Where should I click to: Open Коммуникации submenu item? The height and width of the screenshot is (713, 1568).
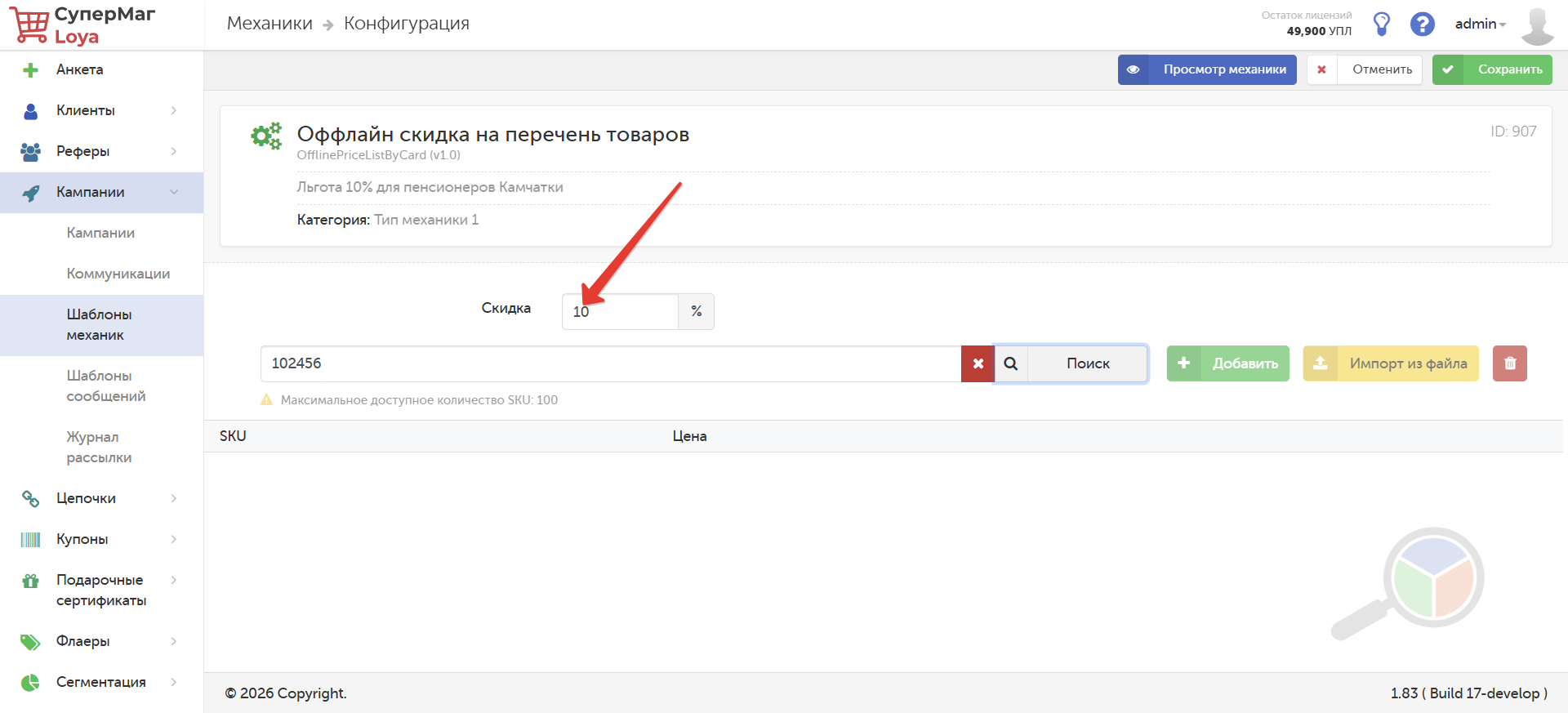tap(118, 274)
